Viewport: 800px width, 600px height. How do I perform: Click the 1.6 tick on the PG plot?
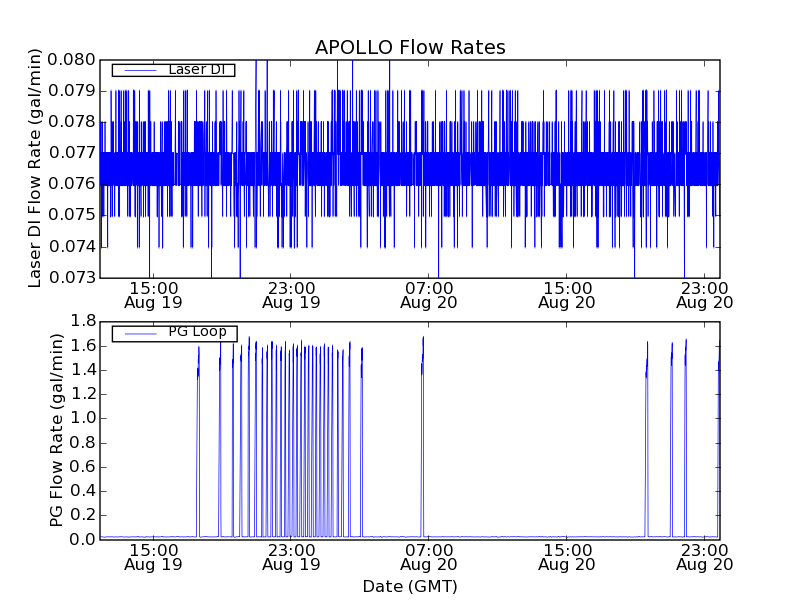pos(83,345)
